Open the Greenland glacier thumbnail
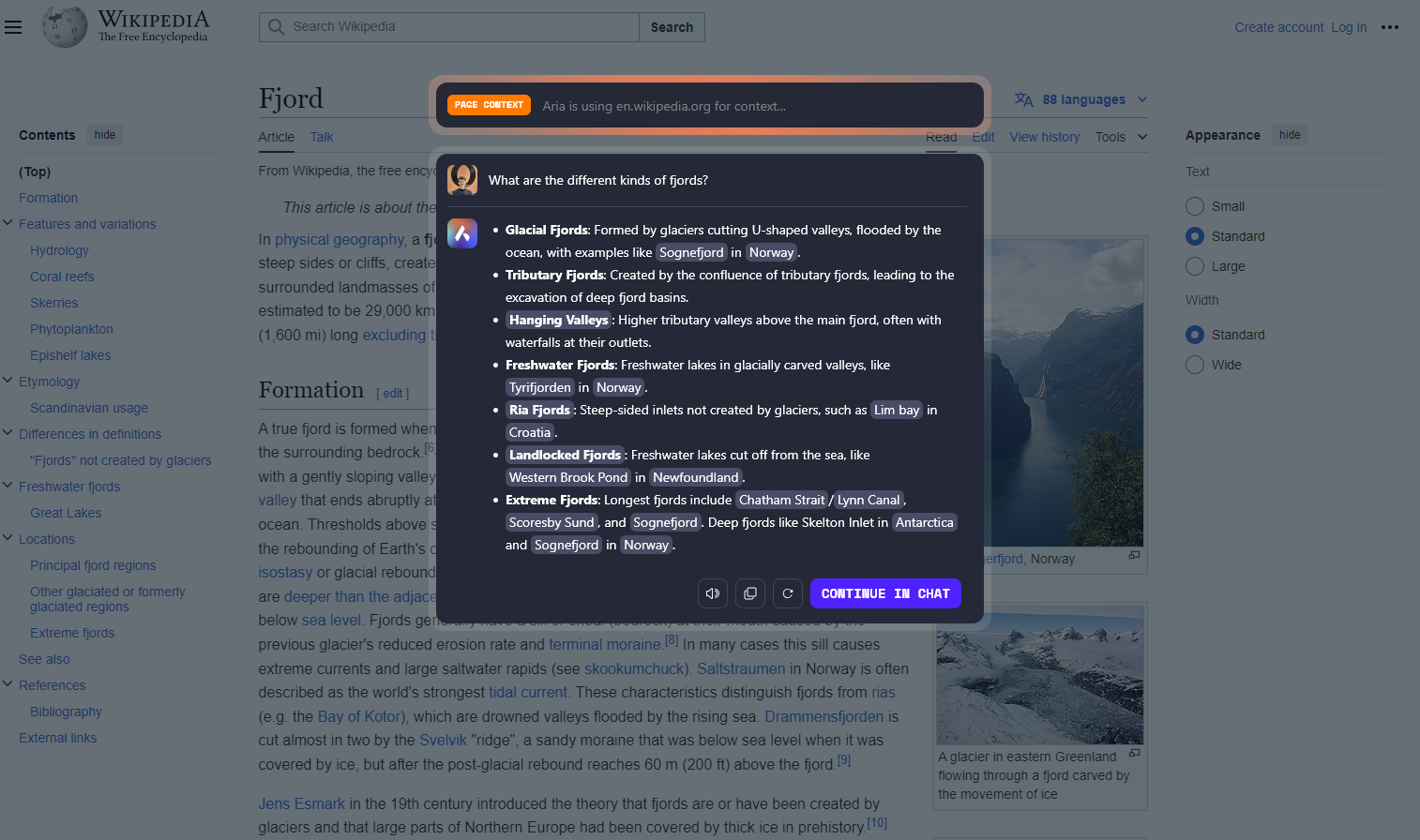The height and width of the screenshot is (840, 1420). click(1039, 675)
